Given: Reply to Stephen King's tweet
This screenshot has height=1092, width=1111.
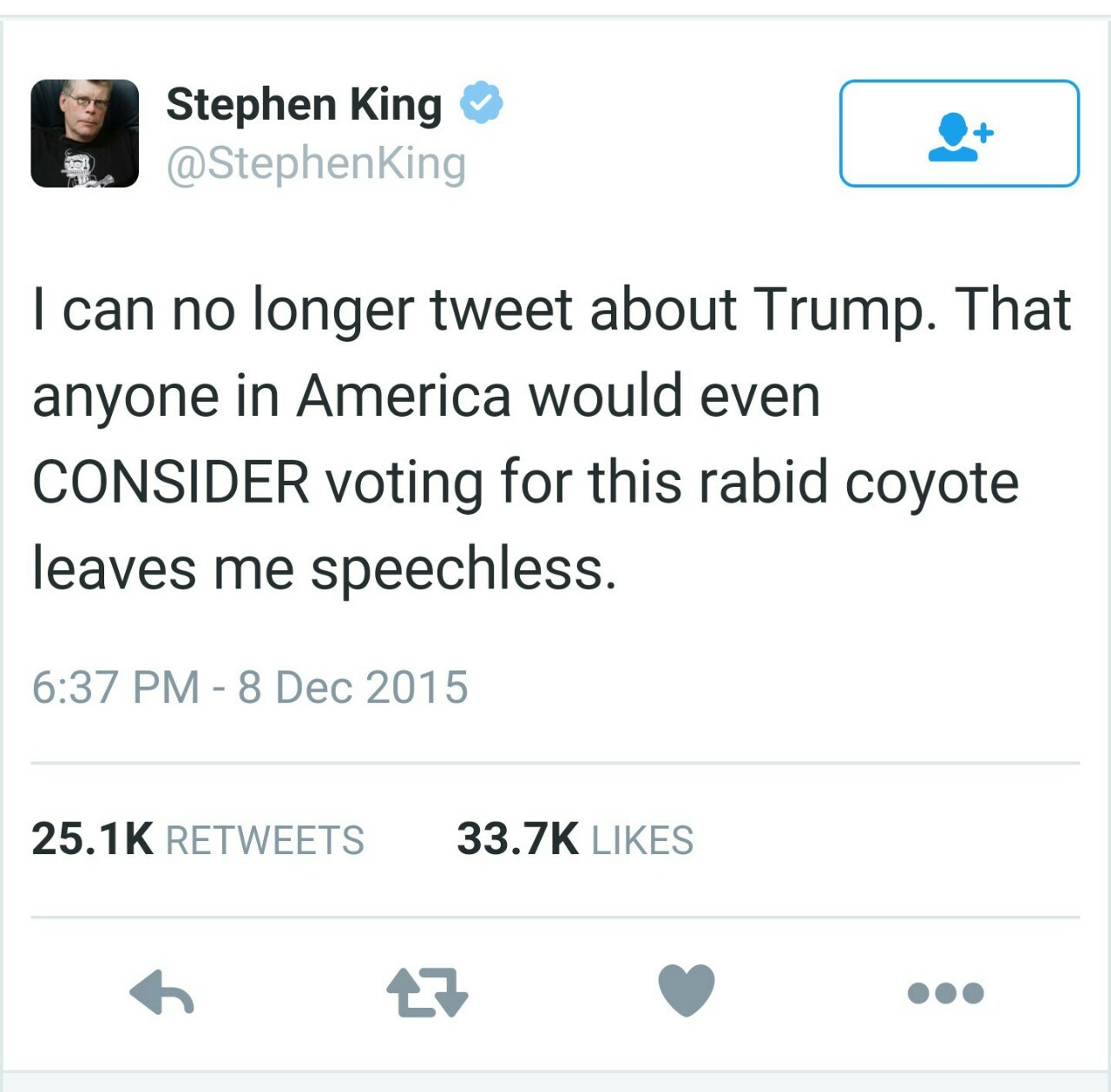Looking at the screenshot, I should pos(161,991).
